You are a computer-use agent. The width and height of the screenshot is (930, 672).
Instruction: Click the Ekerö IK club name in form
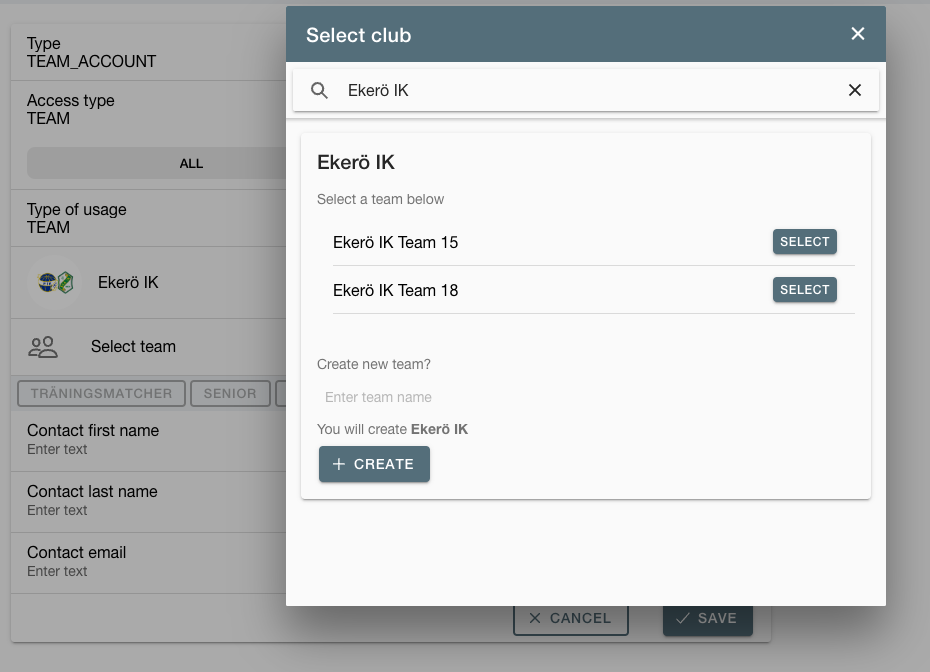128,282
